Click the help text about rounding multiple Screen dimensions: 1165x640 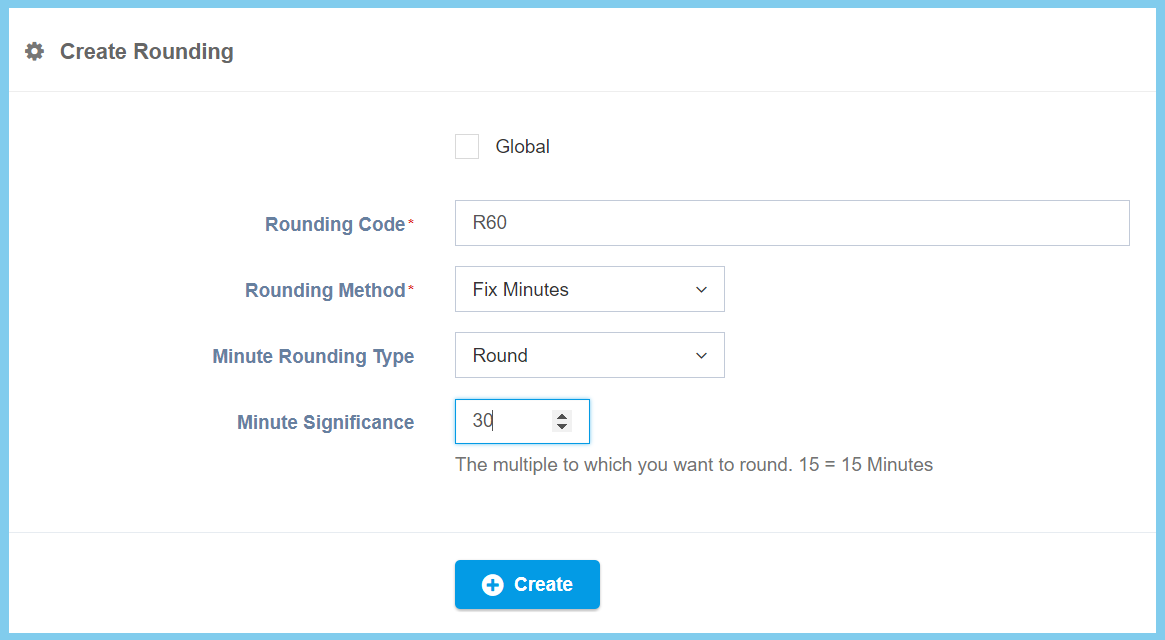[x=693, y=465]
